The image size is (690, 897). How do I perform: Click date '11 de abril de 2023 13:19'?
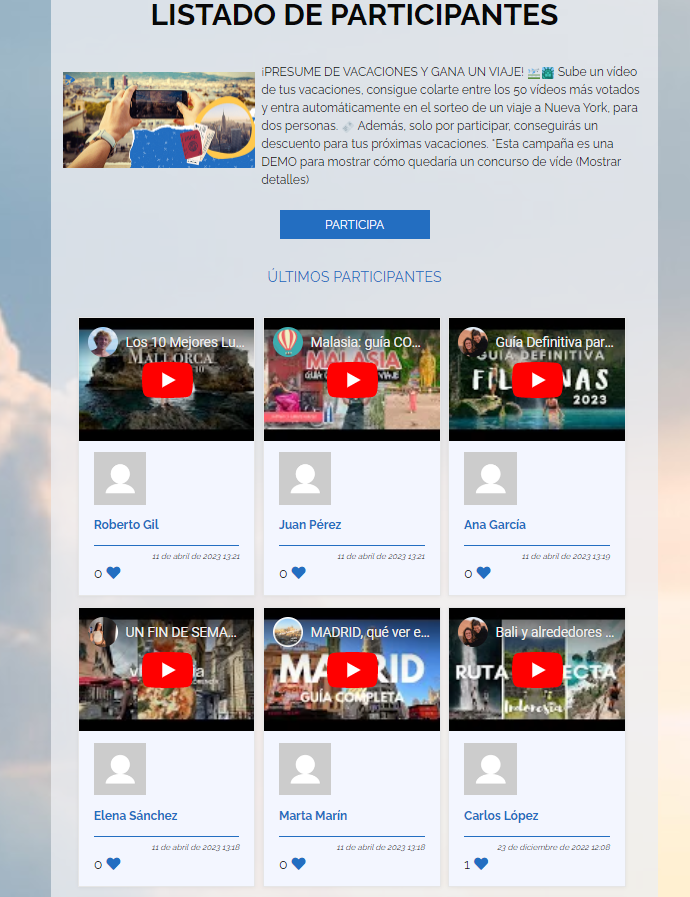566,556
